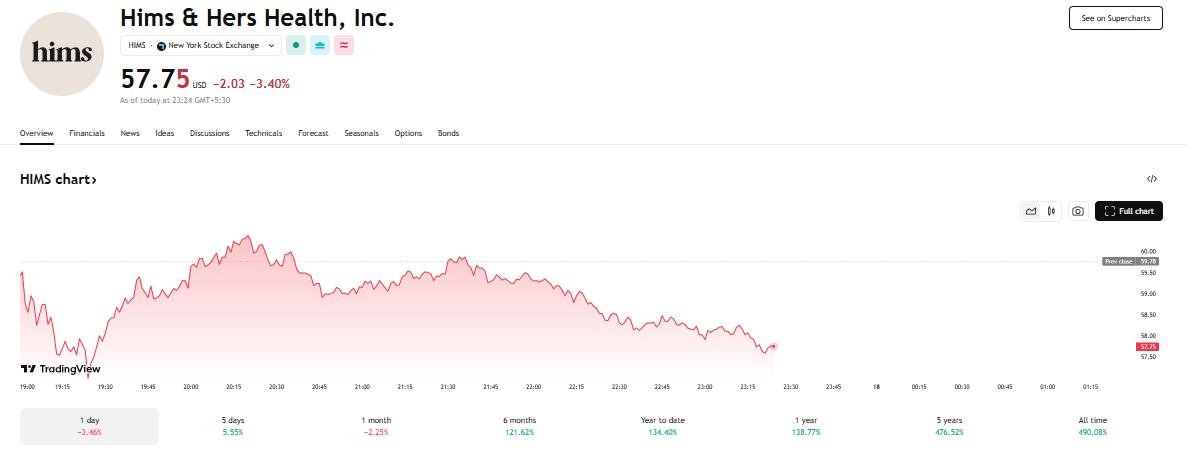The width and height of the screenshot is (1187, 456).
Task: Click the 'As of today at 23:24' timestamp
Action: 175,99
